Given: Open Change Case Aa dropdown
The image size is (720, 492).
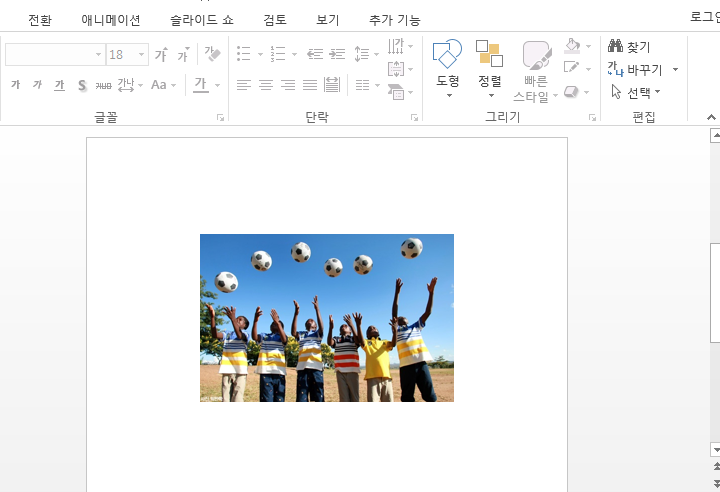Looking at the screenshot, I should (x=163, y=85).
